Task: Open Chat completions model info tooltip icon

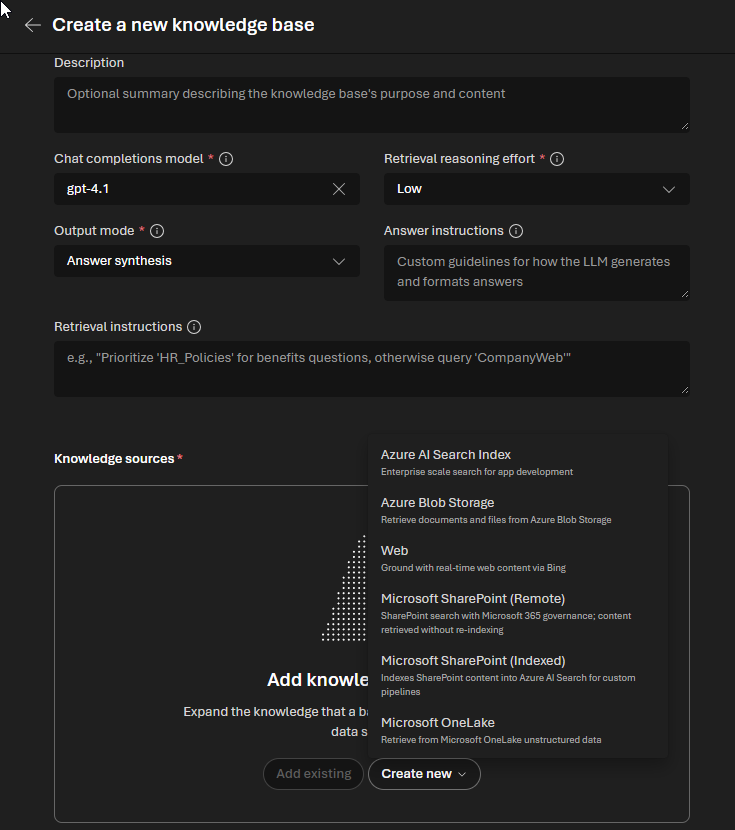Action: tap(226, 159)
